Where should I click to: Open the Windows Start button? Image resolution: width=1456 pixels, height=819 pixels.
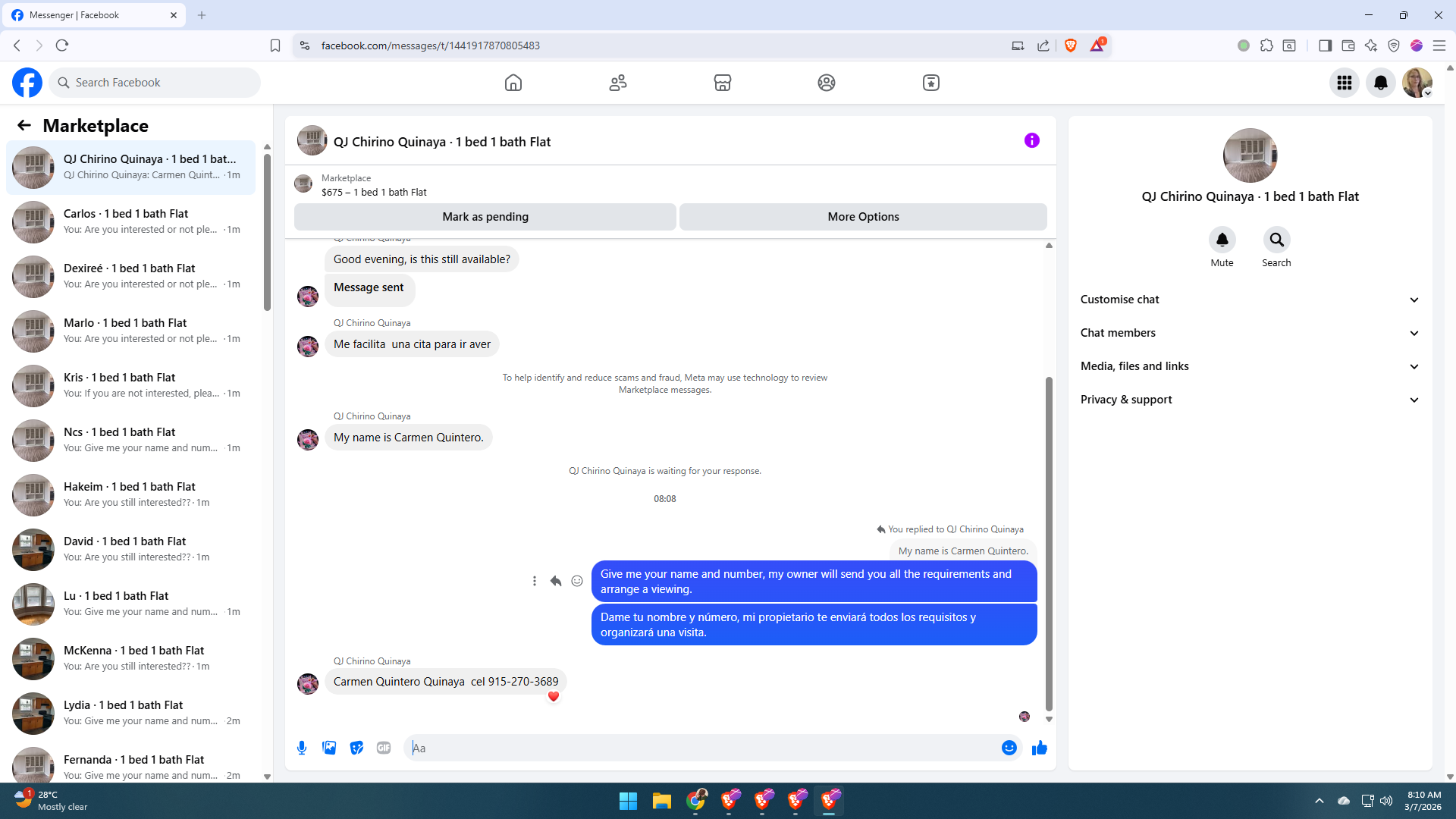tap(628, 801)
